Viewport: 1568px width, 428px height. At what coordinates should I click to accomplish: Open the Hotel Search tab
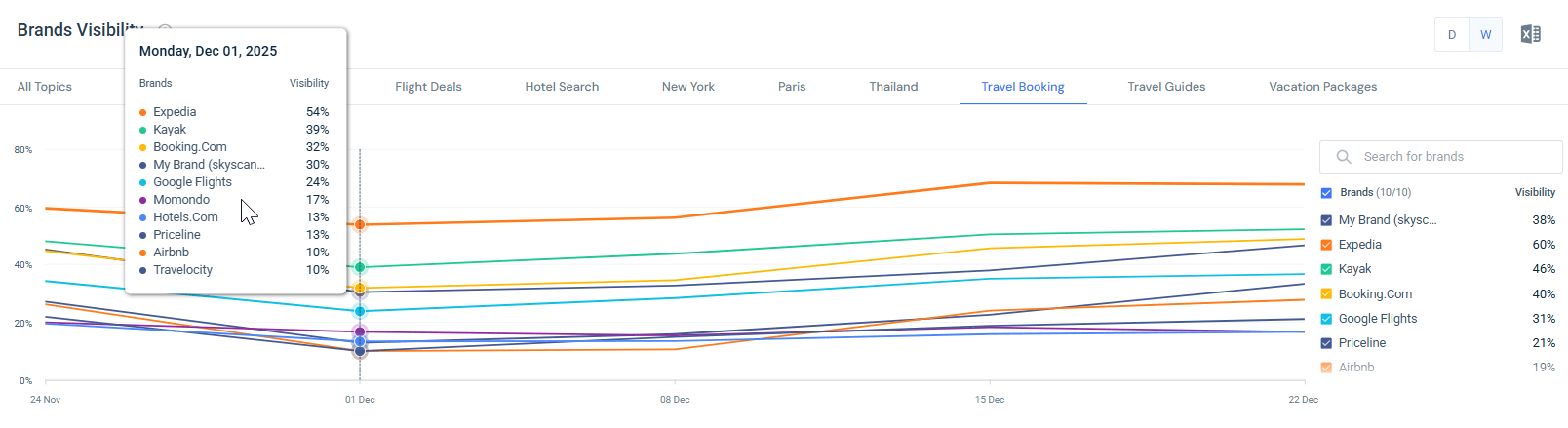coord(562,87)
